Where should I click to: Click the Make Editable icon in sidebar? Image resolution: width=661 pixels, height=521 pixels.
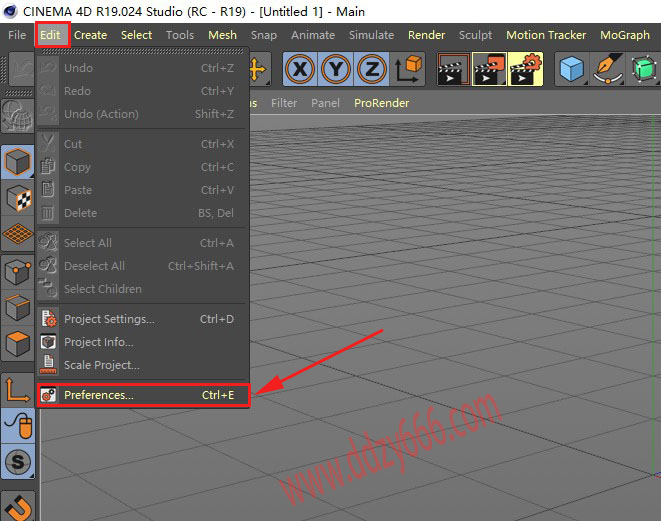17,116
